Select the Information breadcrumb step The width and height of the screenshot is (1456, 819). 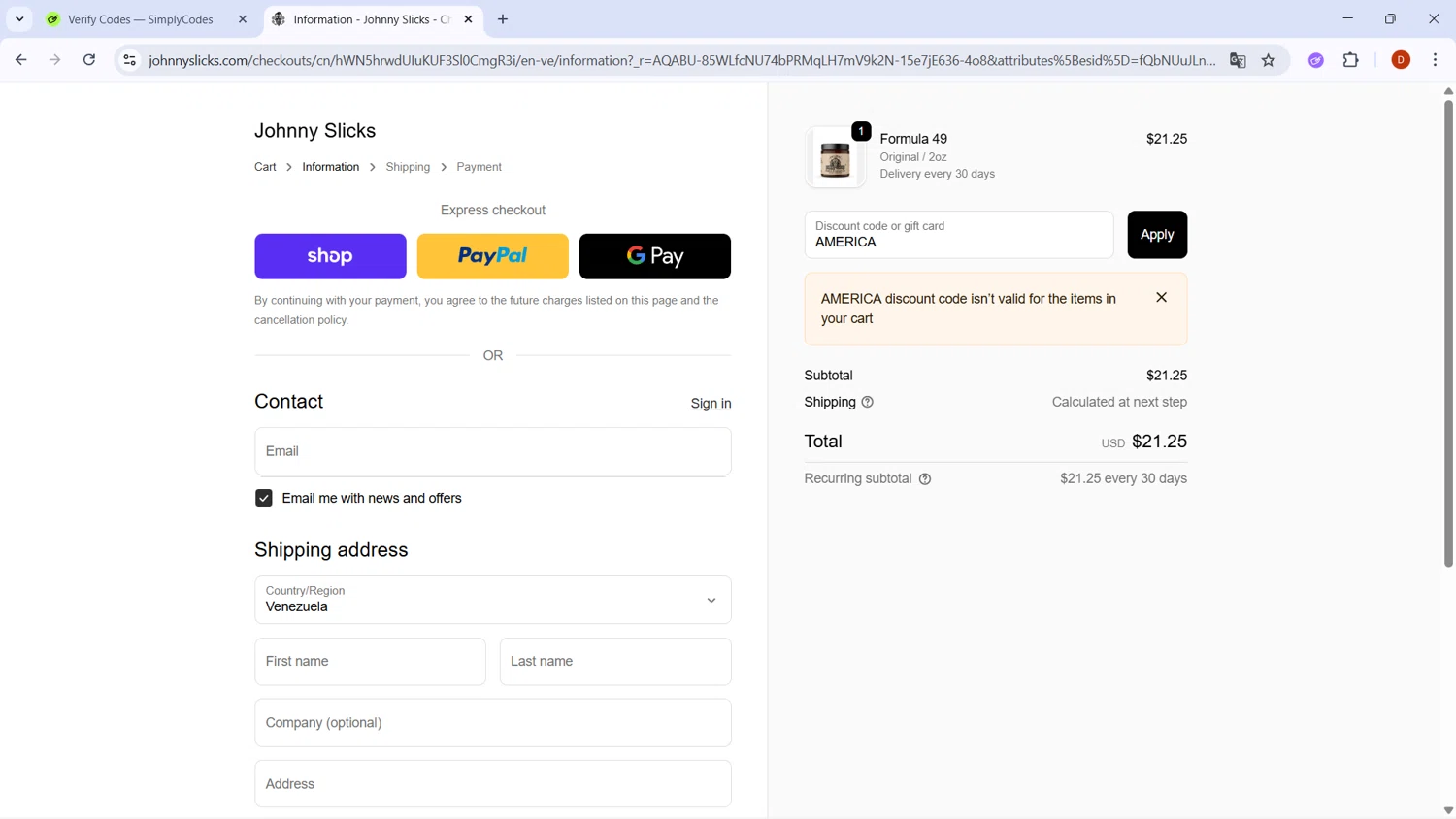click(330, 167)
